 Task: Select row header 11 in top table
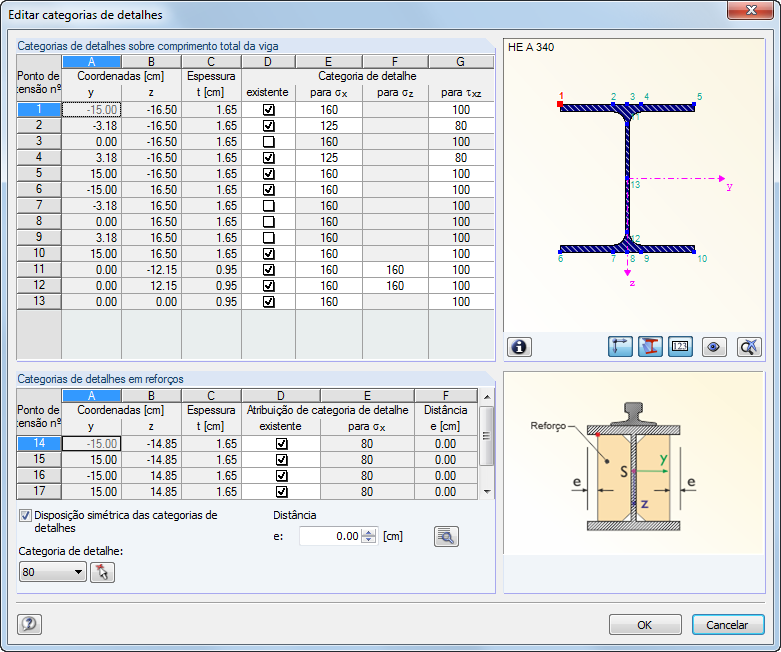(39, 269)
